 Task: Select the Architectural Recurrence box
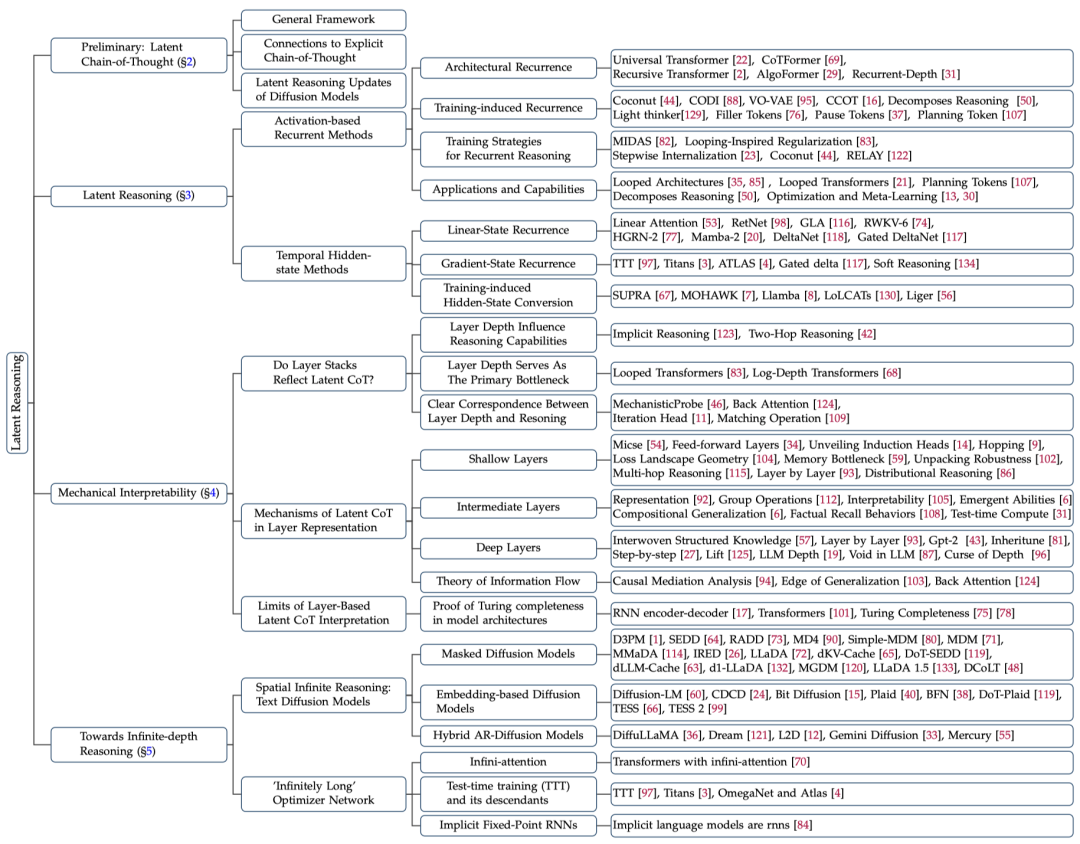tap(508, 68)
